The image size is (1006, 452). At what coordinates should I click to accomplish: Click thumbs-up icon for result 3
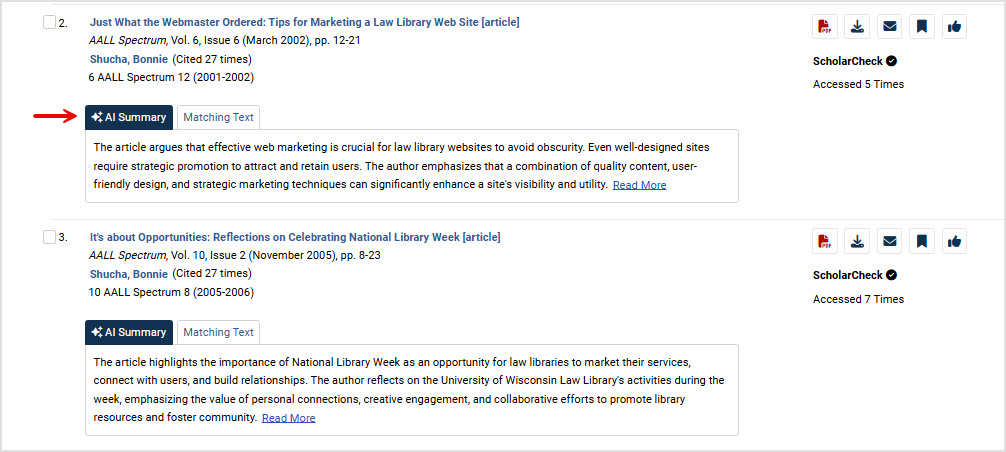954,241
